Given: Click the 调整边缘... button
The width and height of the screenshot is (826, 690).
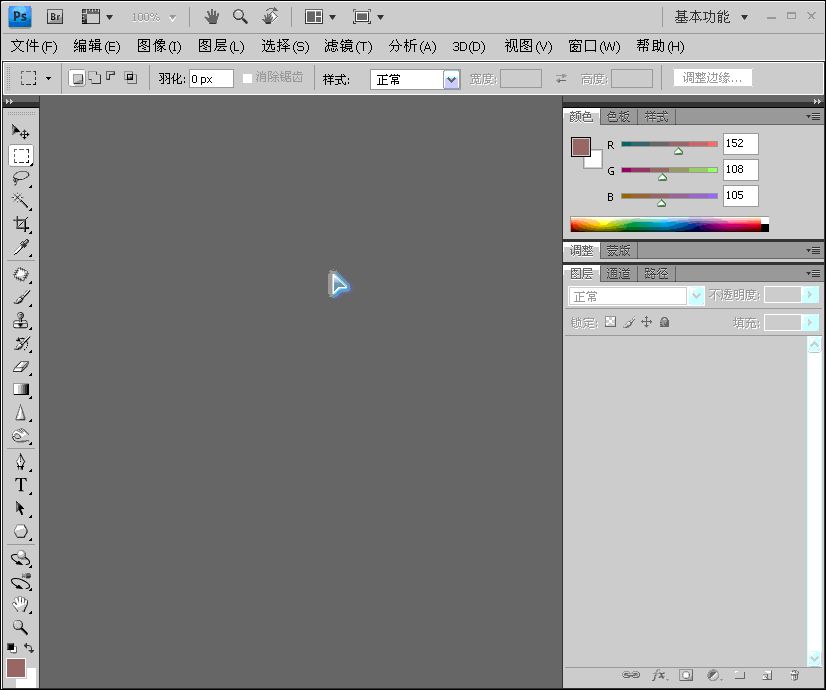Looking at the screenshot, I should point(712,78).
